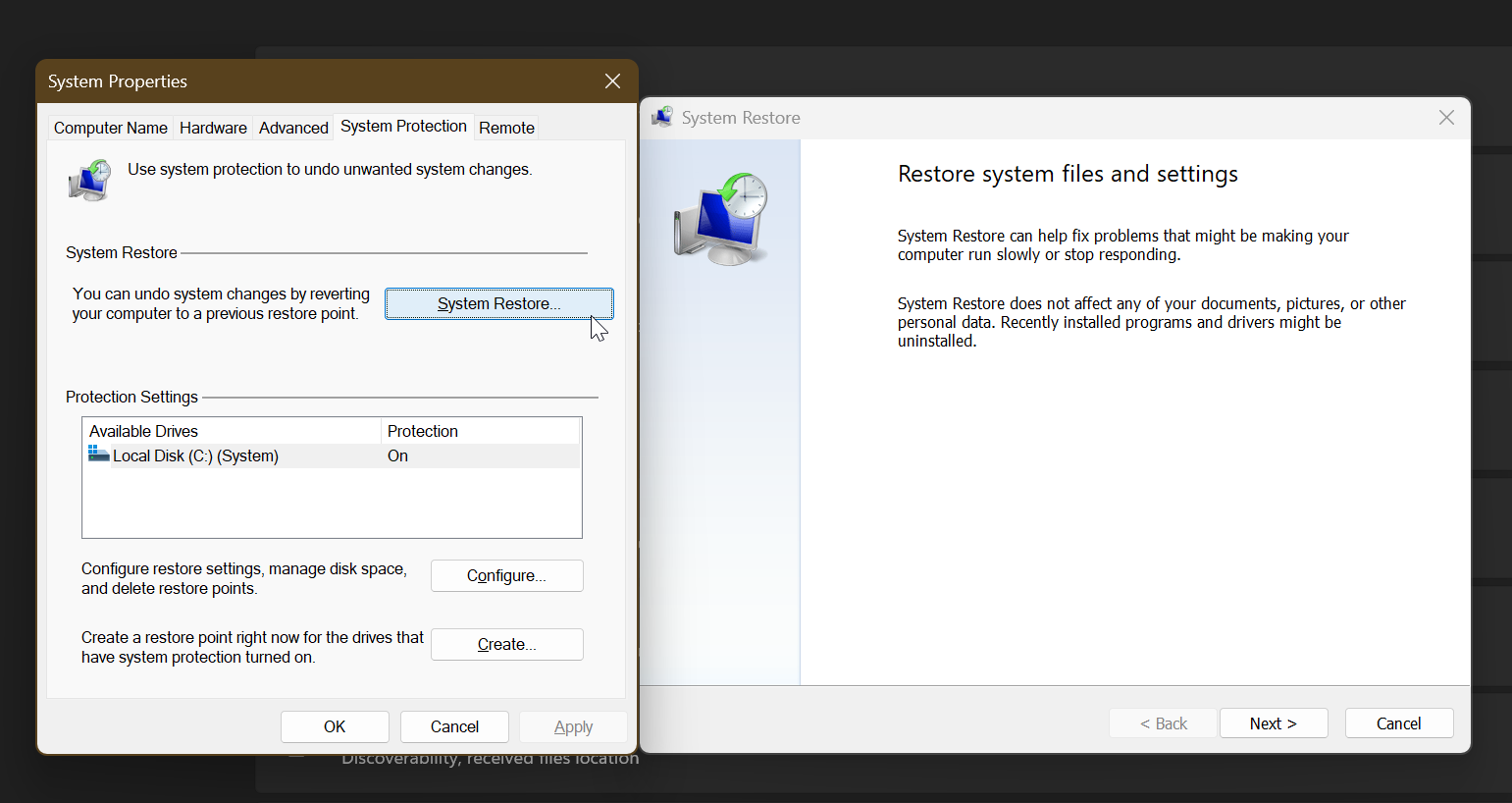This screenshot has width=1512, height=803.
Task: Click the 'System Restore does not affect' paragraph
Action: pyautogui.click(x=1152, y=322)
